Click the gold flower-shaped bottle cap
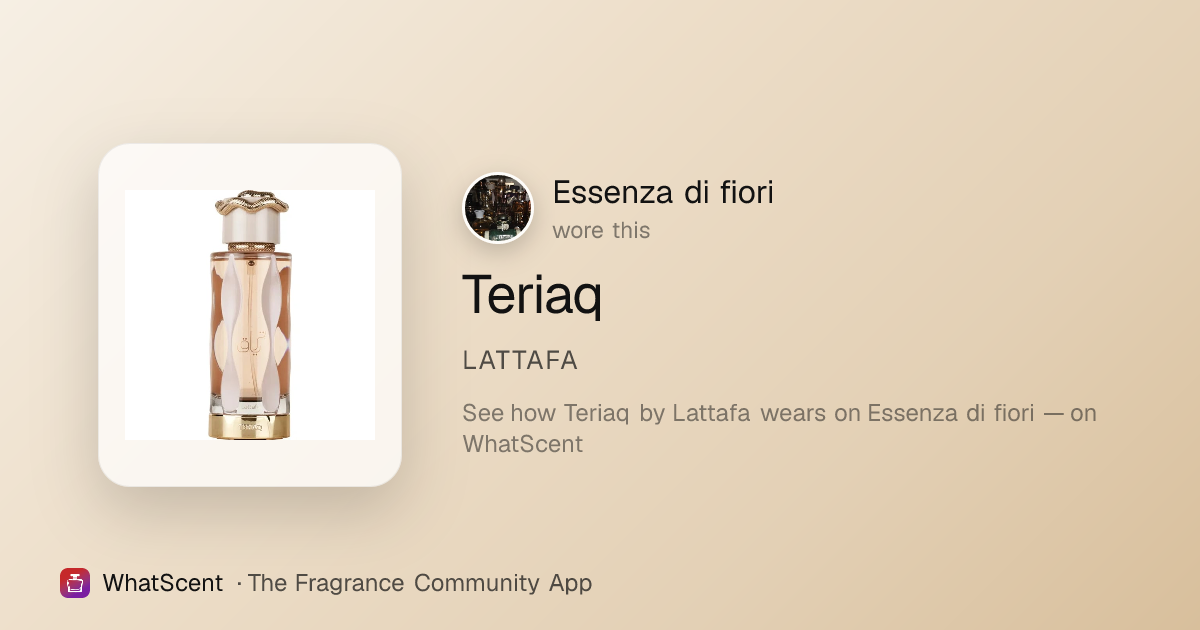Screen dimensions: 1200x630 pos(251,203)
